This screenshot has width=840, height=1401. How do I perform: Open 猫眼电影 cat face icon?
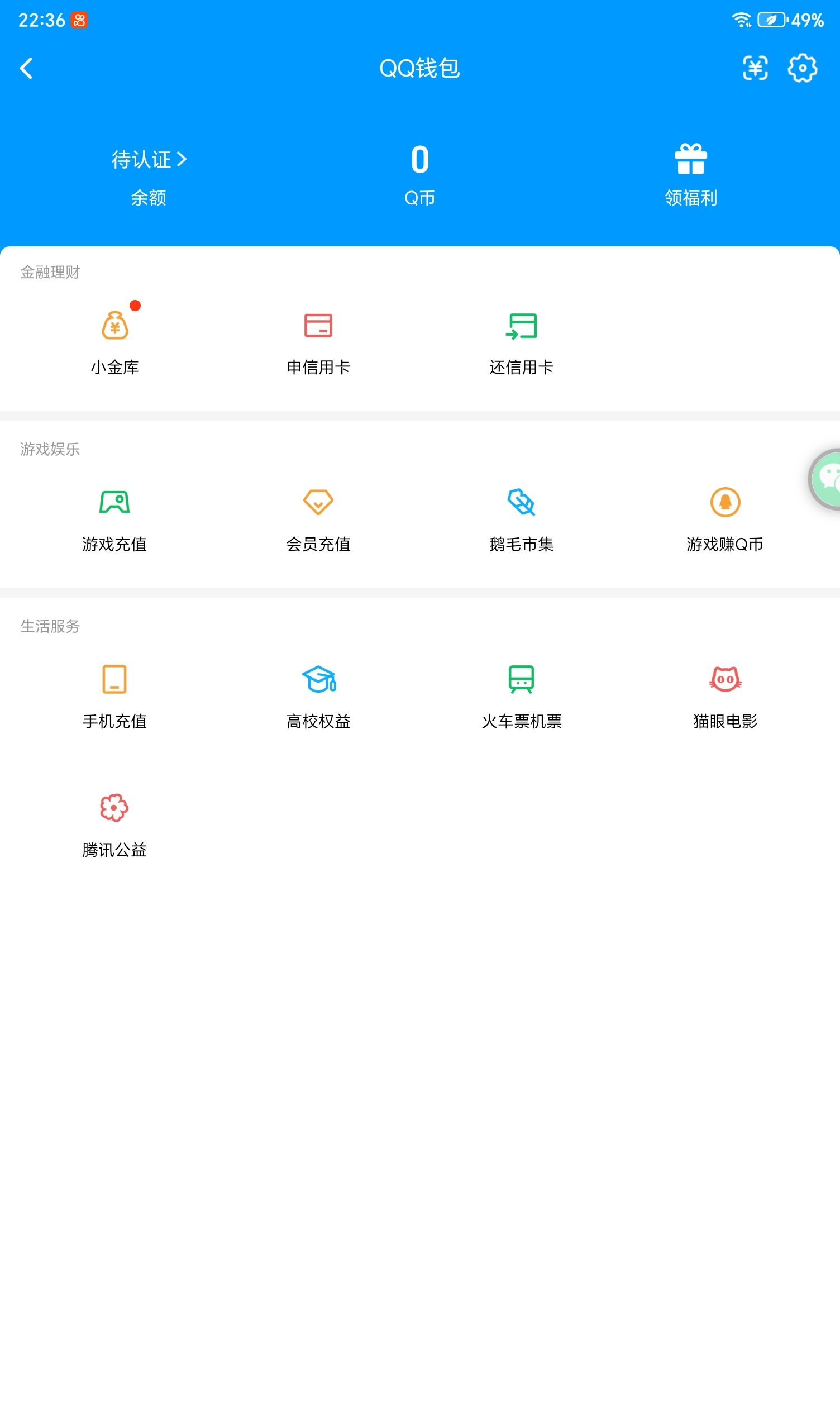click(x=725, y=679)
